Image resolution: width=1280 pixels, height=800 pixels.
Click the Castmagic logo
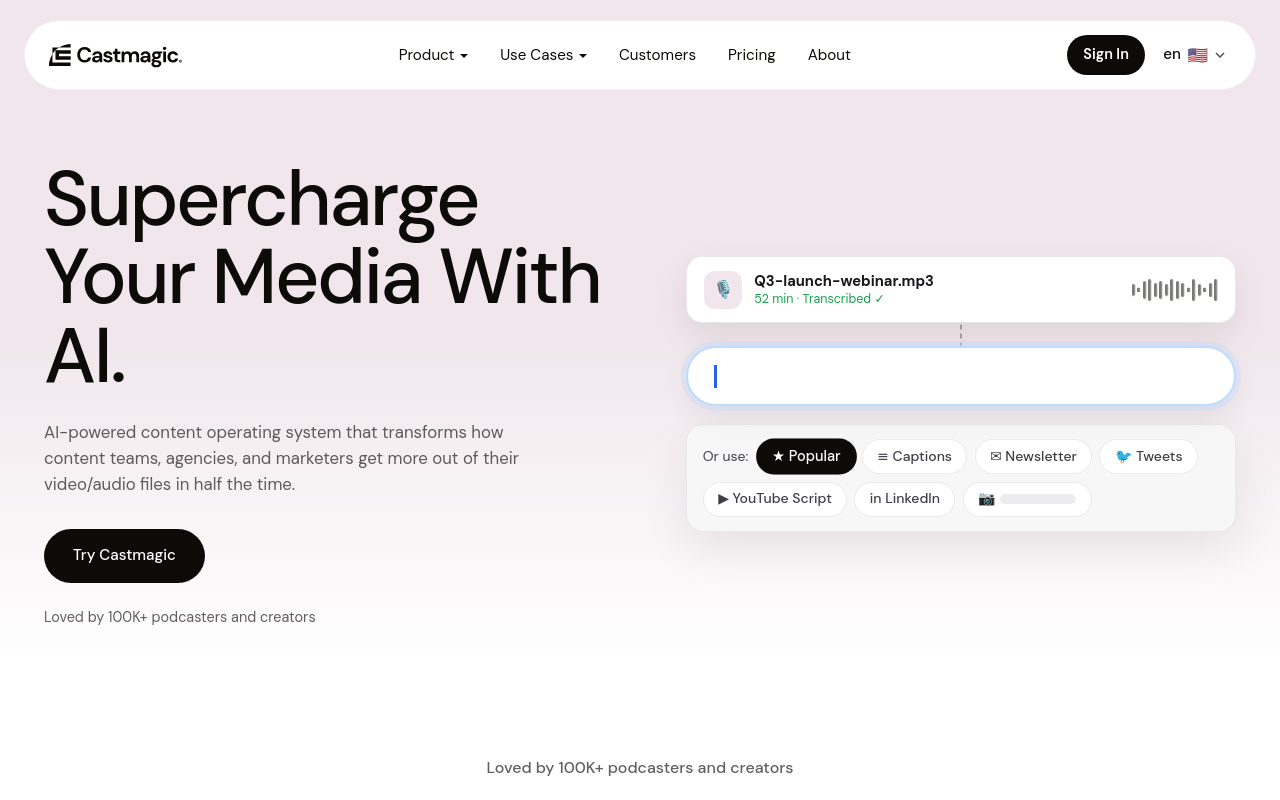coord(115,55)
